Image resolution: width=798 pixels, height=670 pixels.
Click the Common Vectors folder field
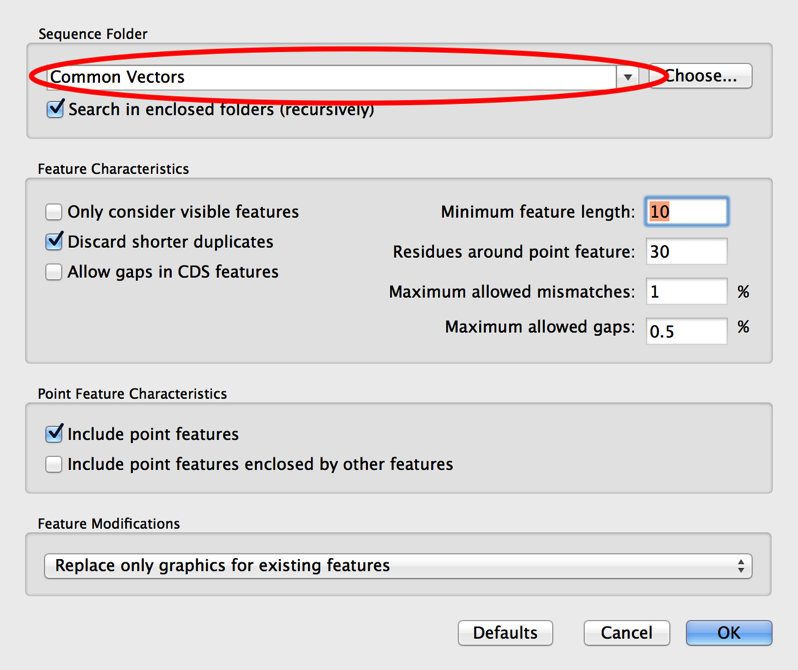pyautogui.click(x=330, y=77)
